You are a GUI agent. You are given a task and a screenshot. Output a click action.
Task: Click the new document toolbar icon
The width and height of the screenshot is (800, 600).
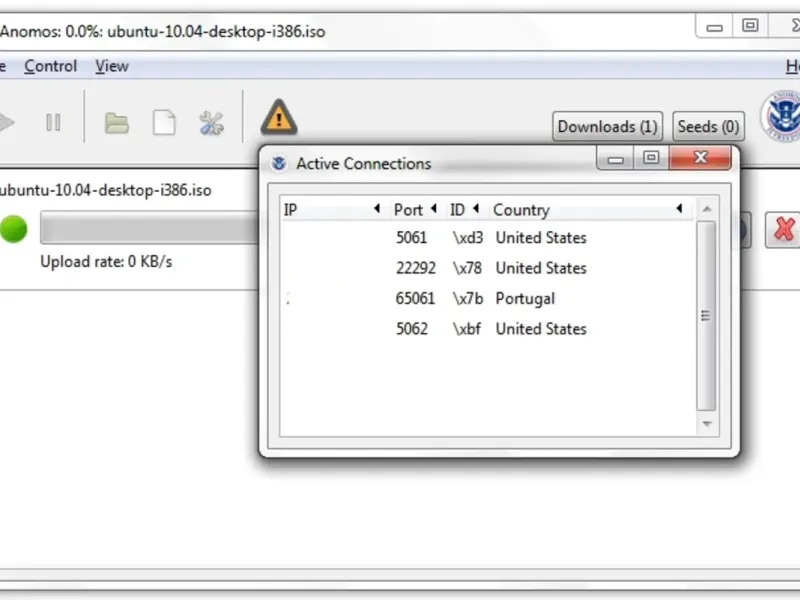tap(164, 123)
